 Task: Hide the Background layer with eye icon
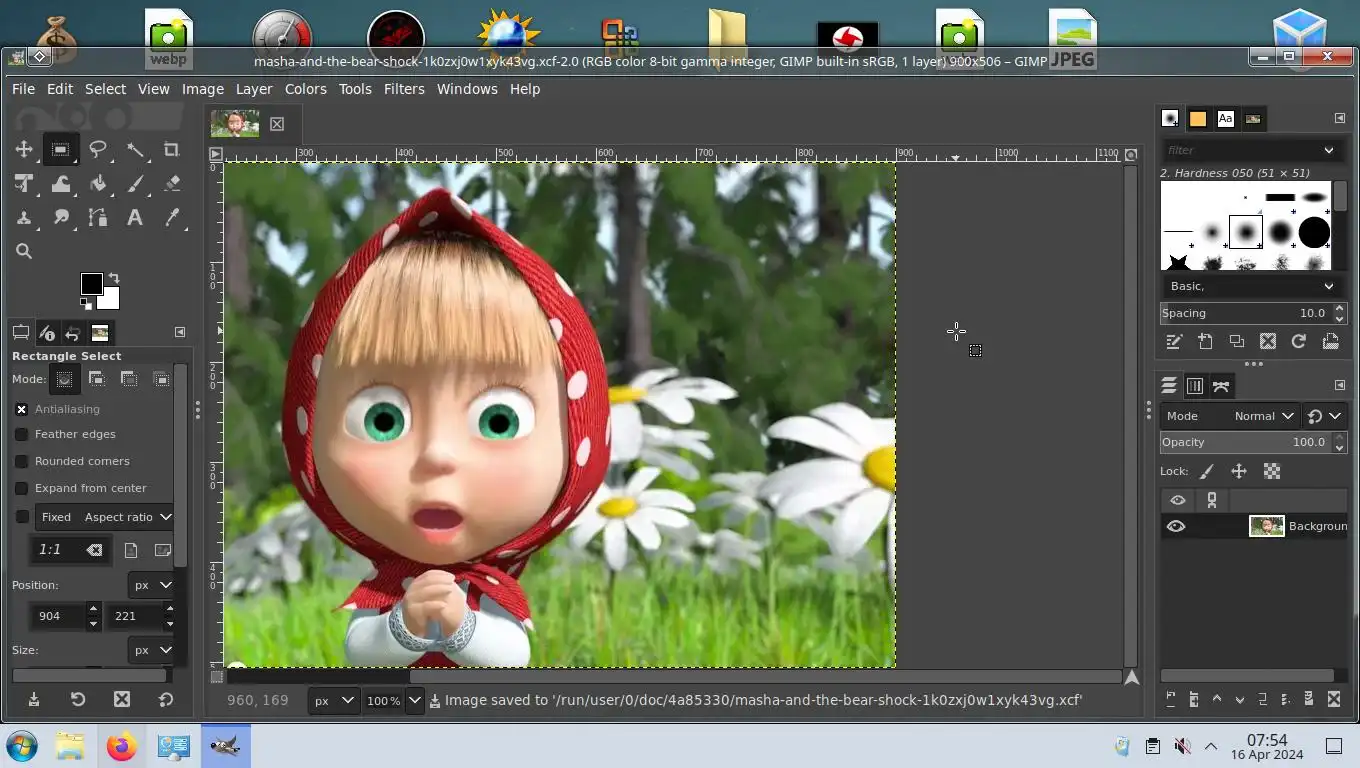pos(1176,526)
